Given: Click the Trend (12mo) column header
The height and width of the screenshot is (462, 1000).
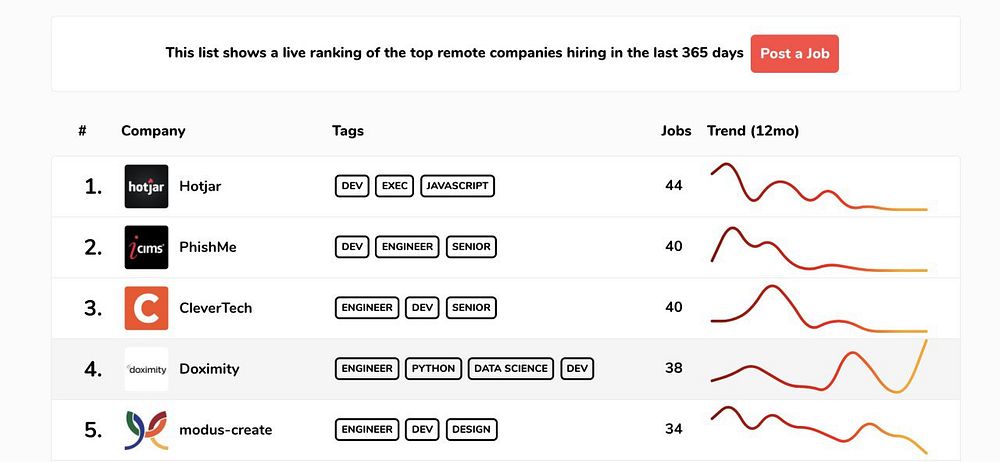Looking at the screenshot, I should [752, 131].
